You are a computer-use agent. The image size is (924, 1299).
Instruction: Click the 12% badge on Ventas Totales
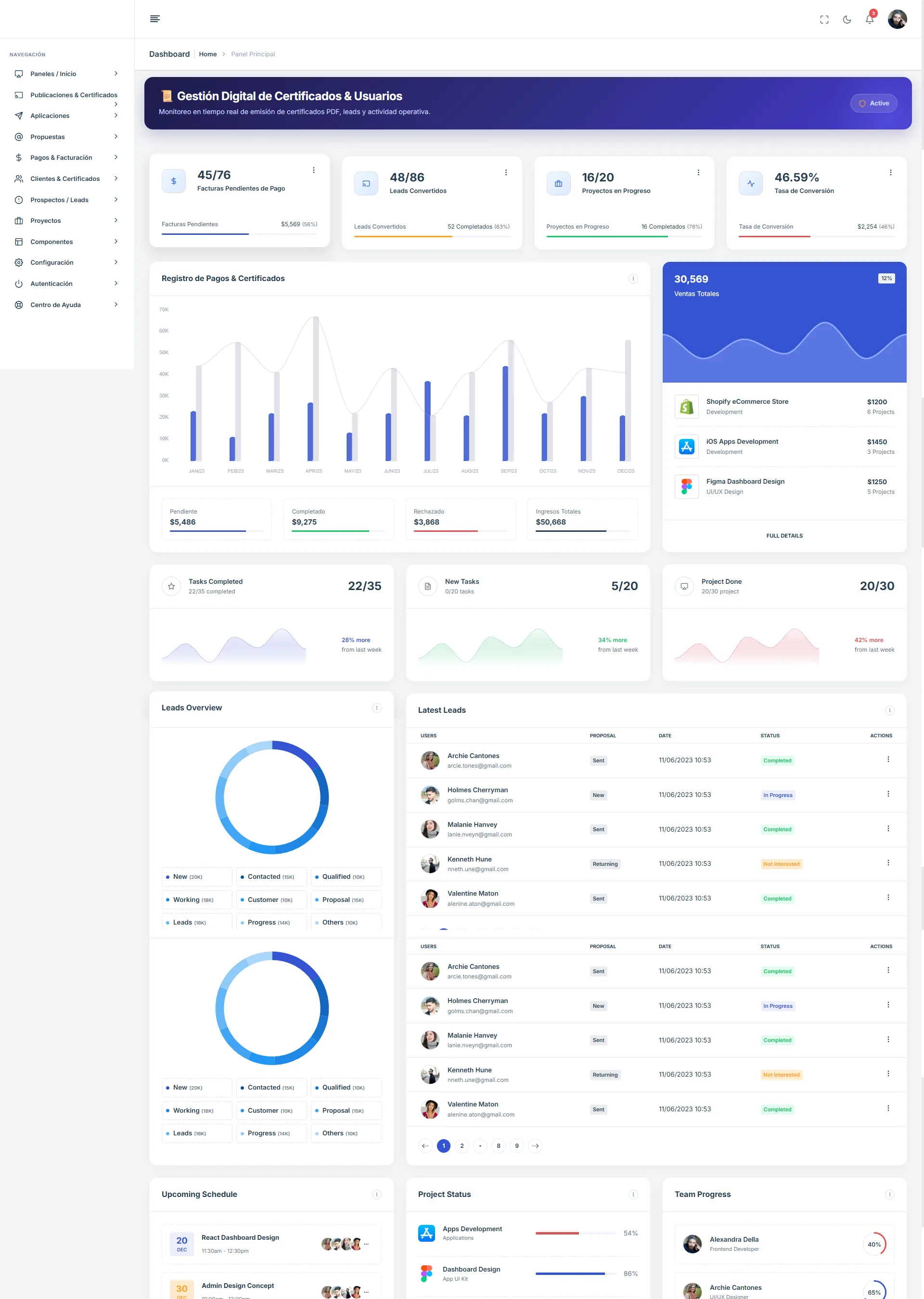[x=886, y=278]
